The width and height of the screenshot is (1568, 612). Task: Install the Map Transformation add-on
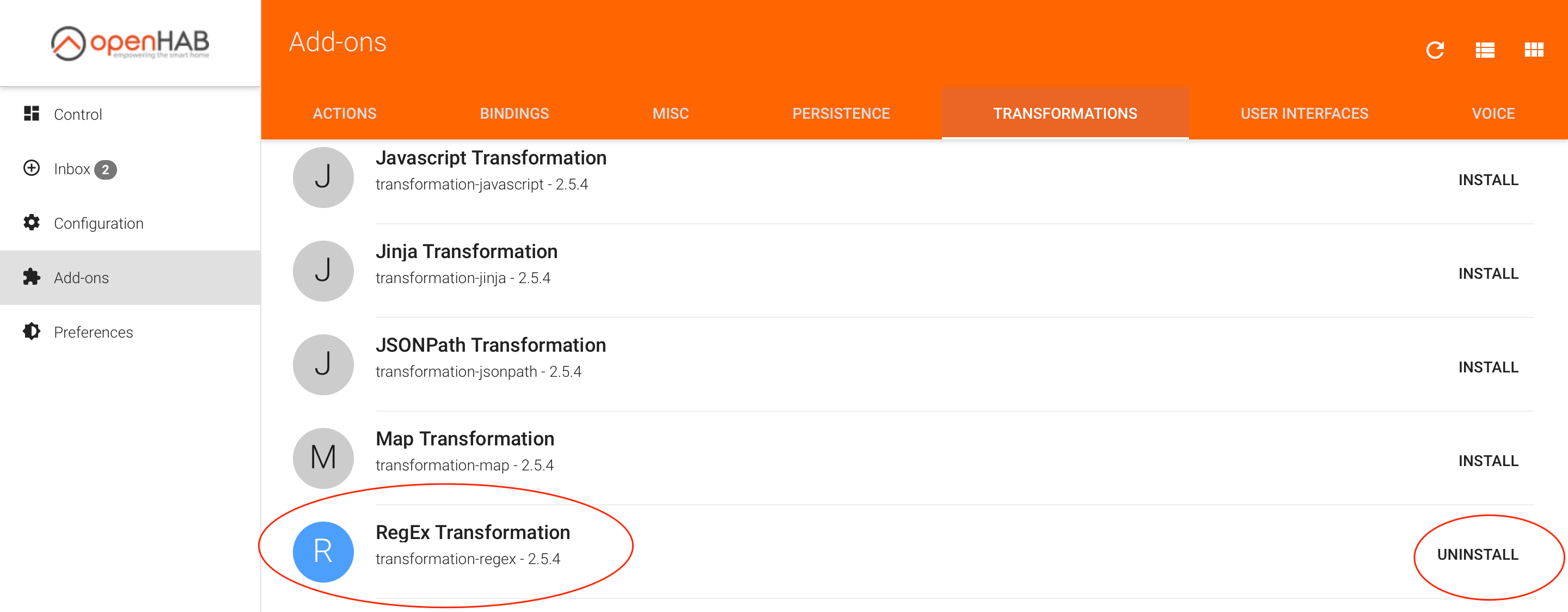(x=1487, y=461)
